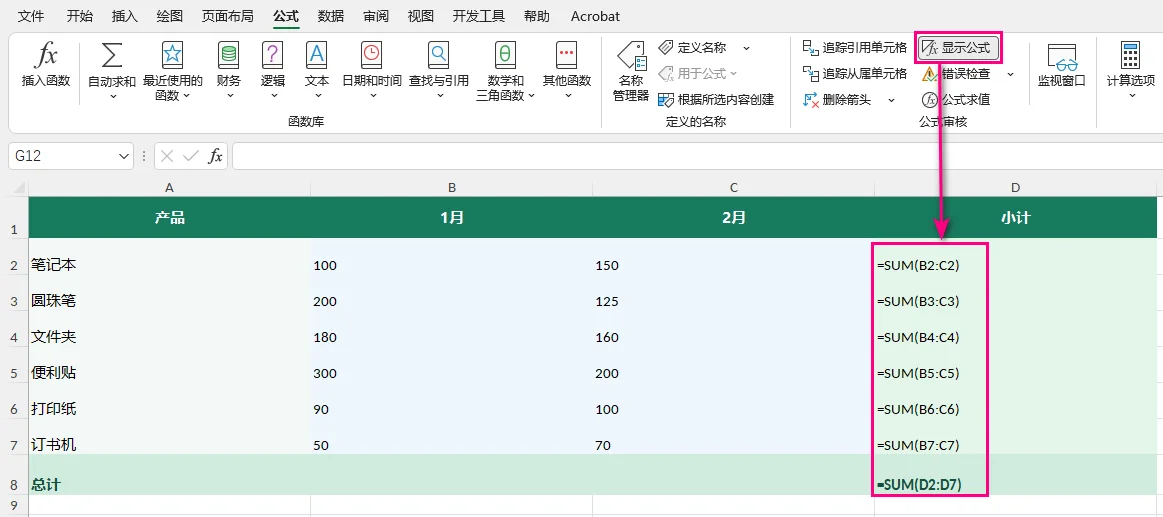1163x517 pixels.
Task: Open the 监视窗口
Action: [x=1061, y=65]
